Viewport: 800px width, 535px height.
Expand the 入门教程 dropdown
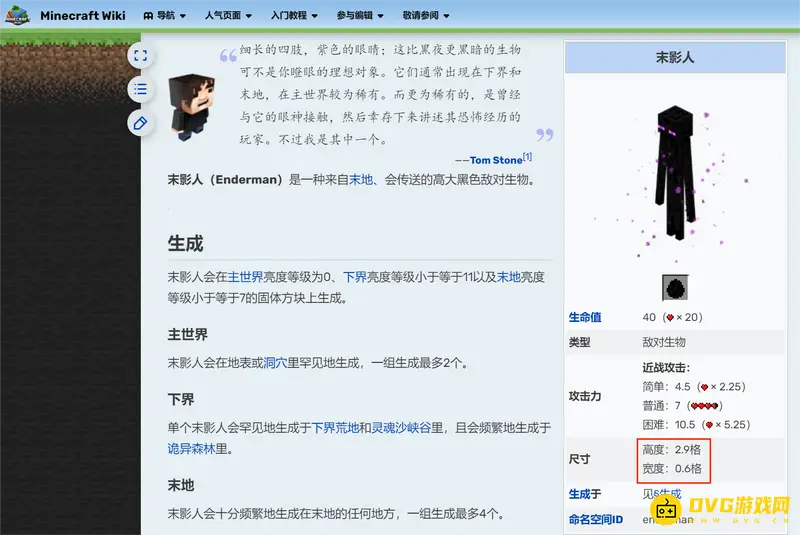(x=294, y=16)
